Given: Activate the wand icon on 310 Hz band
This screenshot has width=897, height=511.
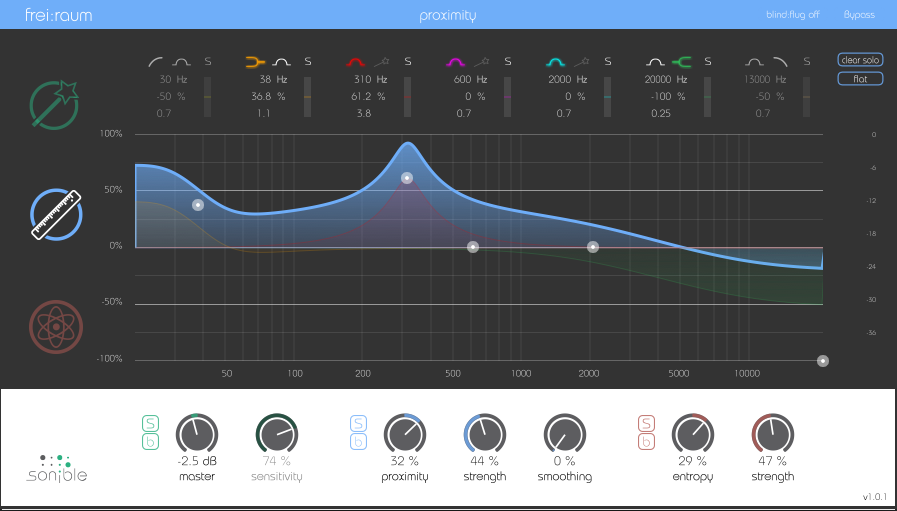Looking at the screenshot, I should point(382,61).
